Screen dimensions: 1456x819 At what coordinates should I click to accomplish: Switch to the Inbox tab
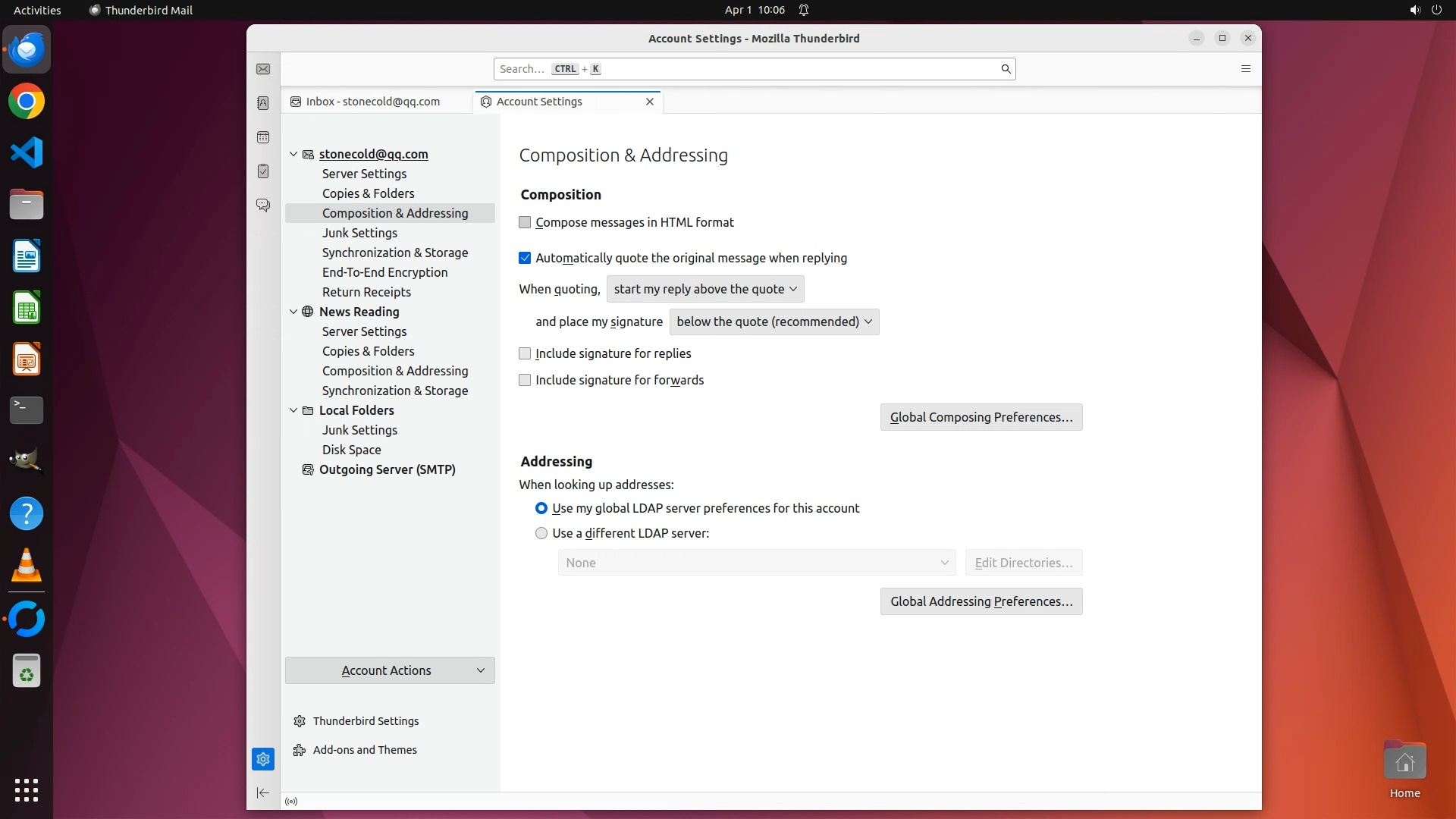click(x=373, y=102)
